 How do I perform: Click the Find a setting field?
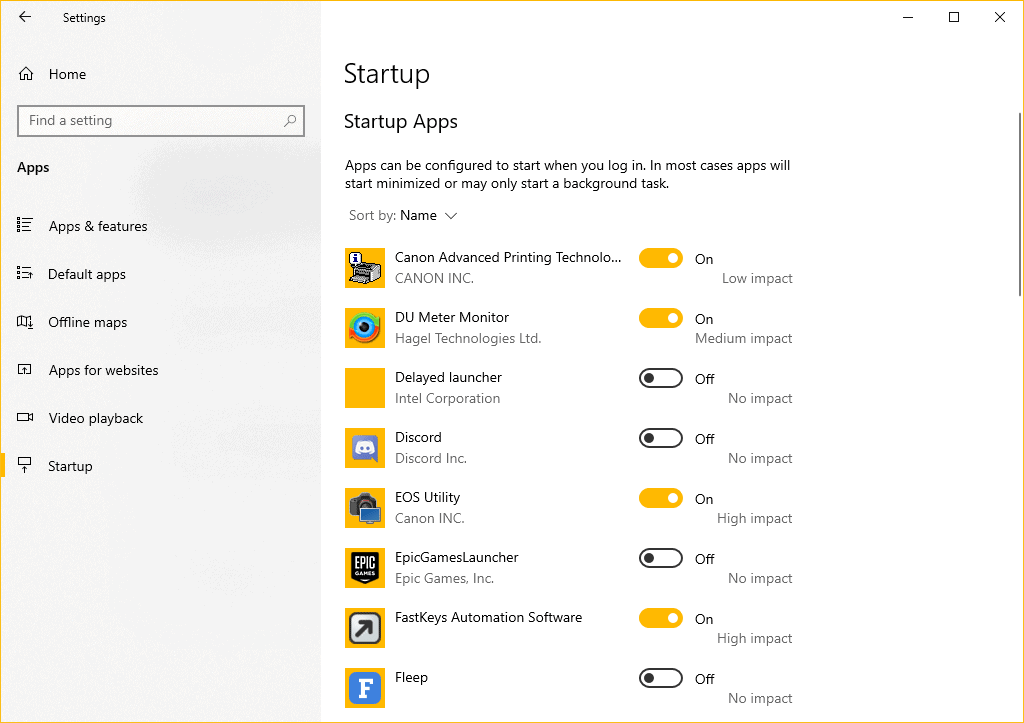[x=150, y=121]
